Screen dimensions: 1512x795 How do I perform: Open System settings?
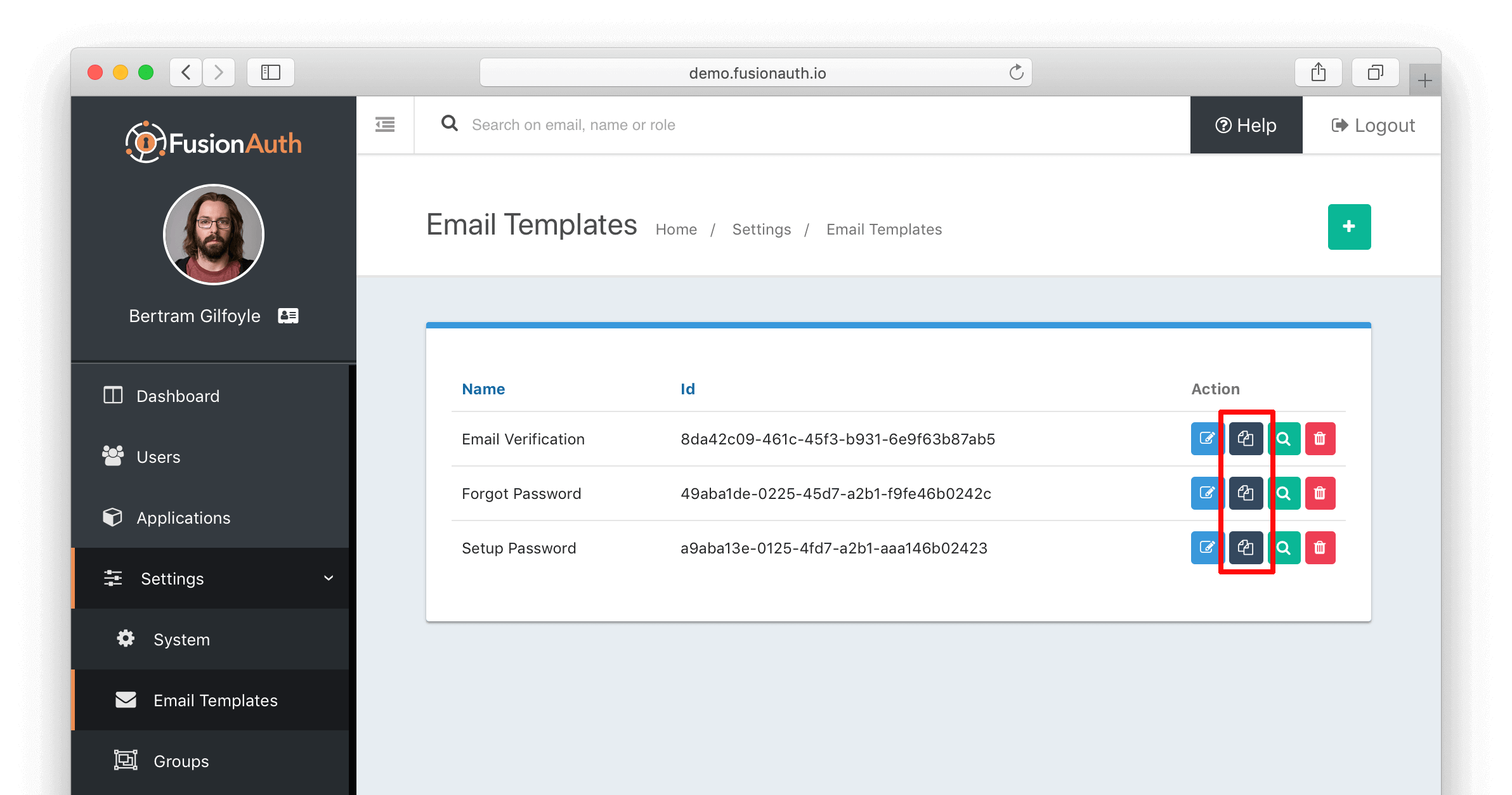tap(210, 639)
